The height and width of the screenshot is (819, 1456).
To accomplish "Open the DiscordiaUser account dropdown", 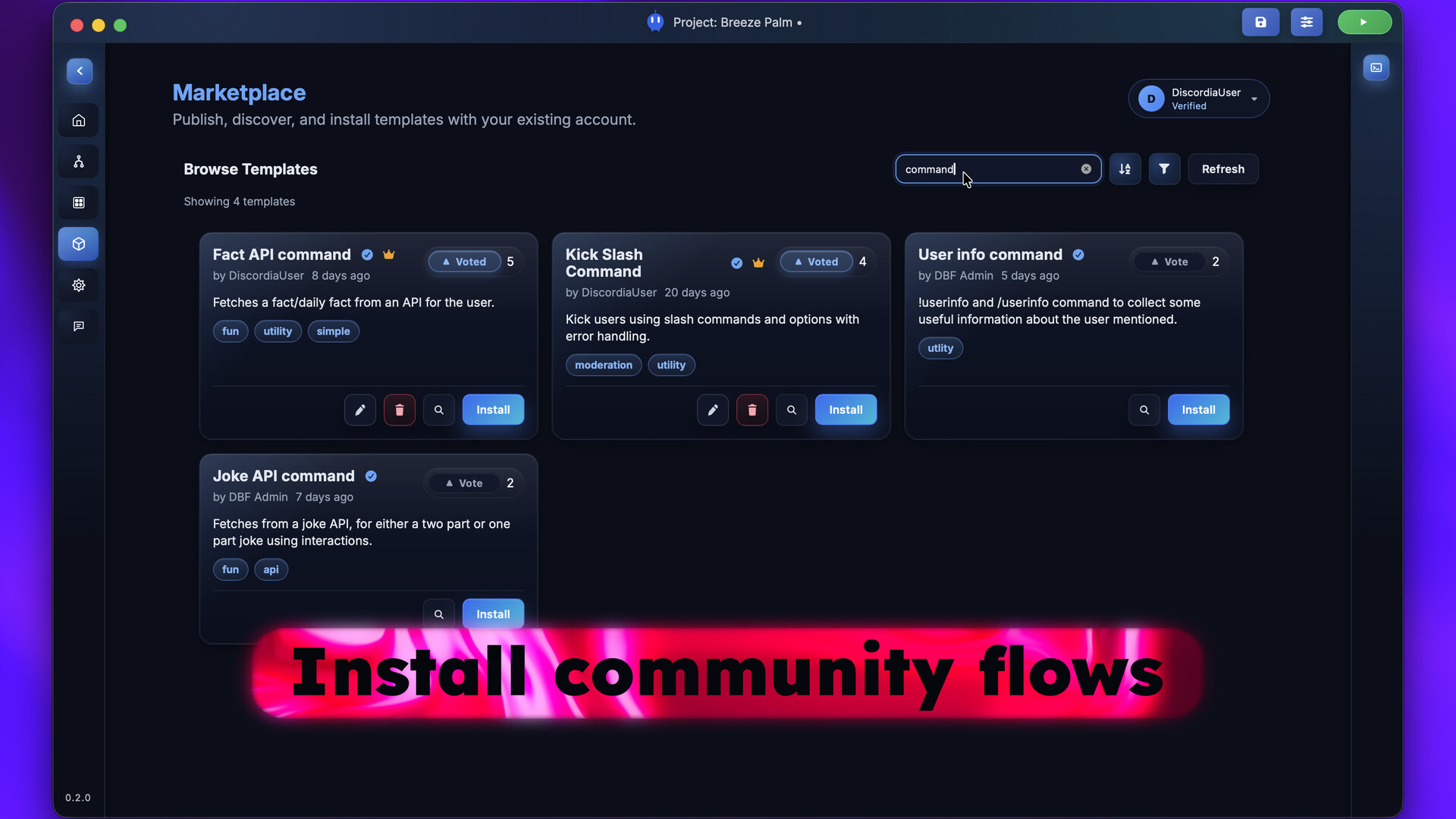I will [x=1198, y=98].
